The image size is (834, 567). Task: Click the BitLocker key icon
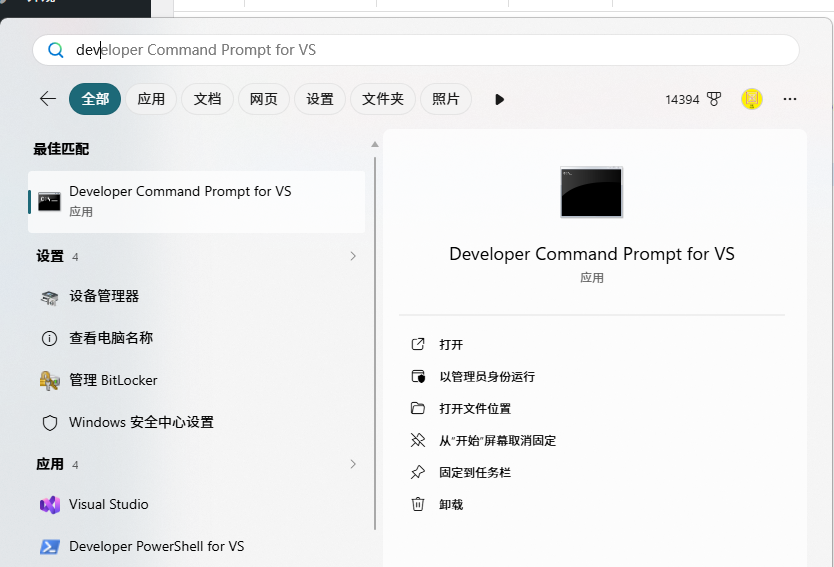coord(49,381)
